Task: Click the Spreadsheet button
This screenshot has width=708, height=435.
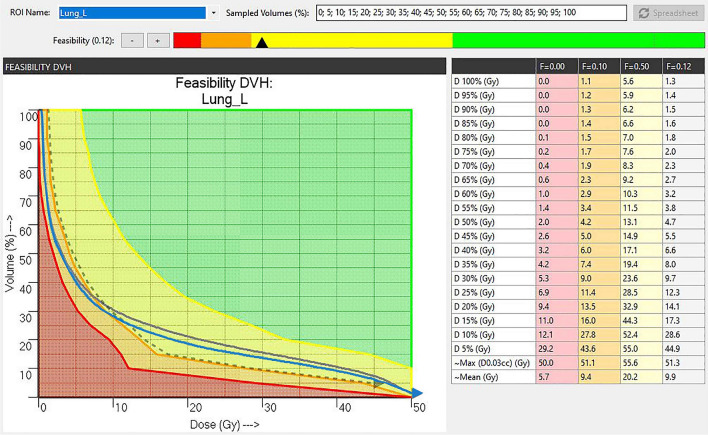Action: point(668,13)
